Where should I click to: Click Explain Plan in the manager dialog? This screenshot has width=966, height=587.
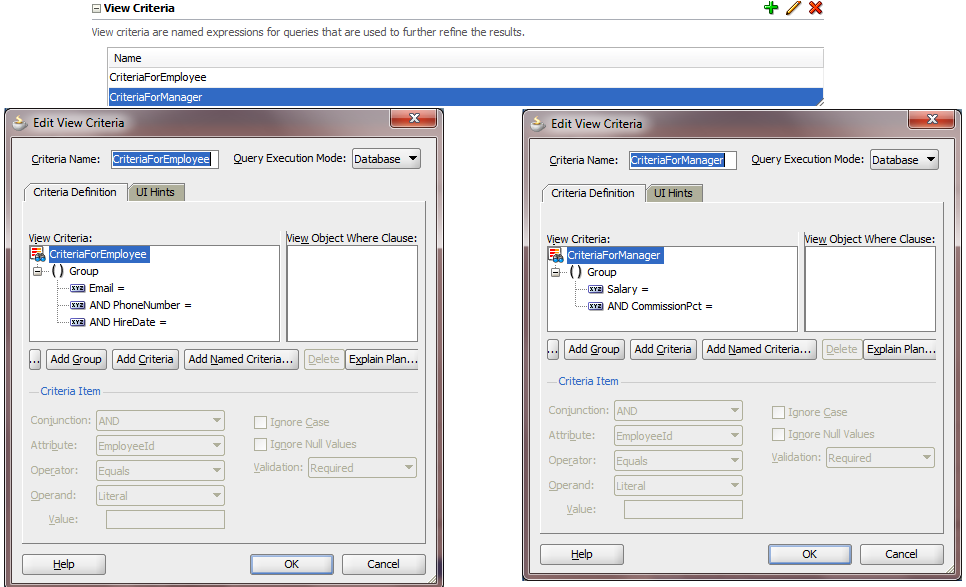tap(901, 349)
